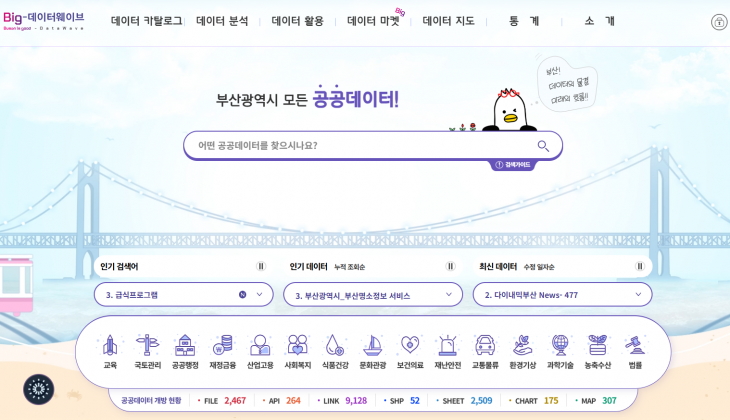This screenshot has height=420, width=730.
Task: Open the 데이터 카탈로그 menu
Action: 146,21
